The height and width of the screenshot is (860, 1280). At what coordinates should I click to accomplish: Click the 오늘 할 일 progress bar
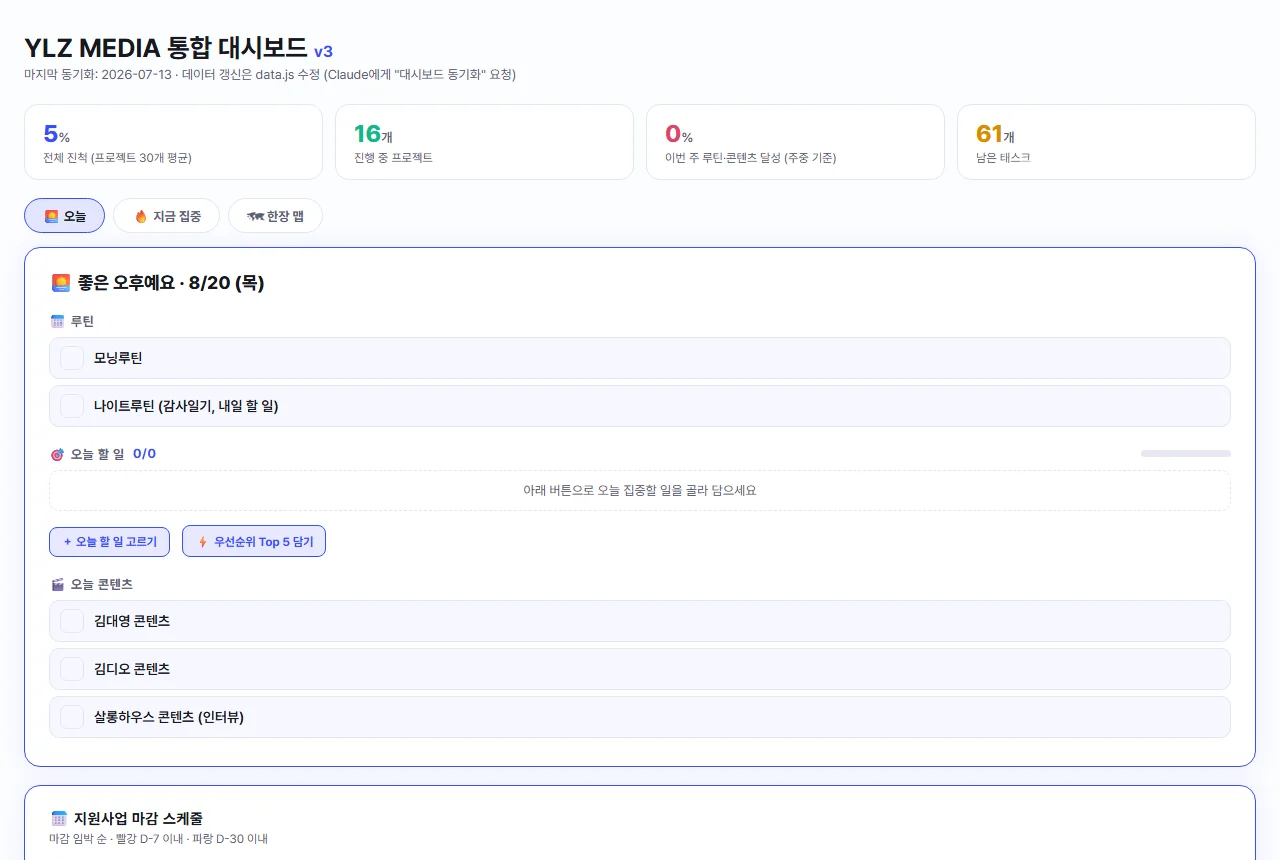click(x=1186, y=454)
